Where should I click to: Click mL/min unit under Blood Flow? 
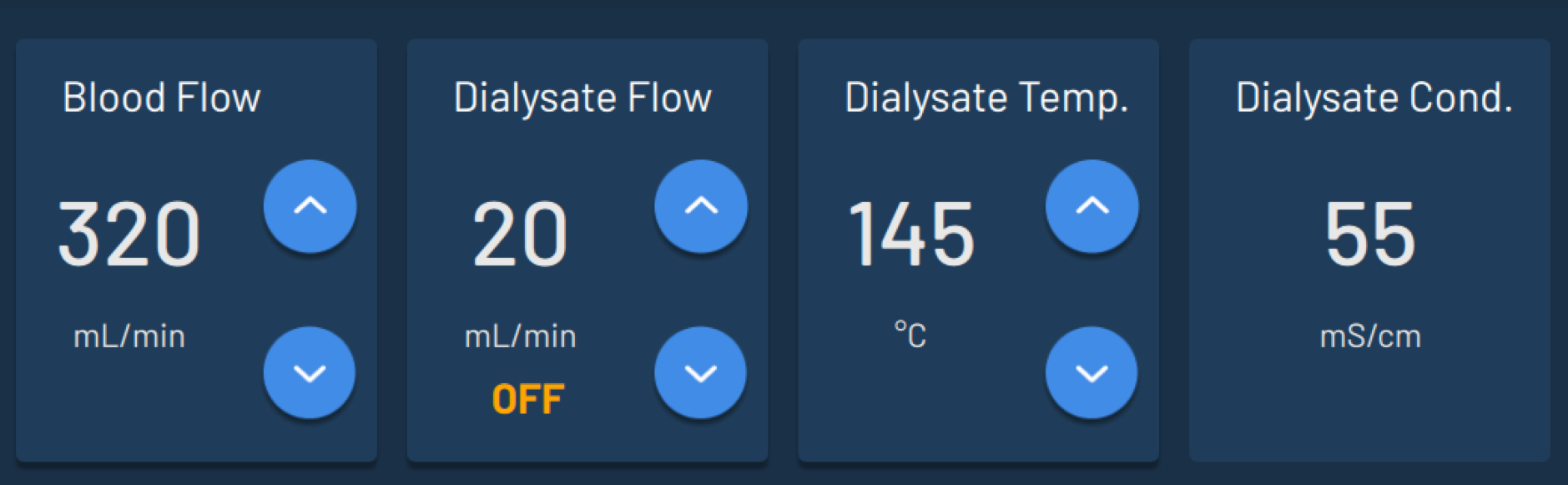pyautogui.click(x=129, y=336)
